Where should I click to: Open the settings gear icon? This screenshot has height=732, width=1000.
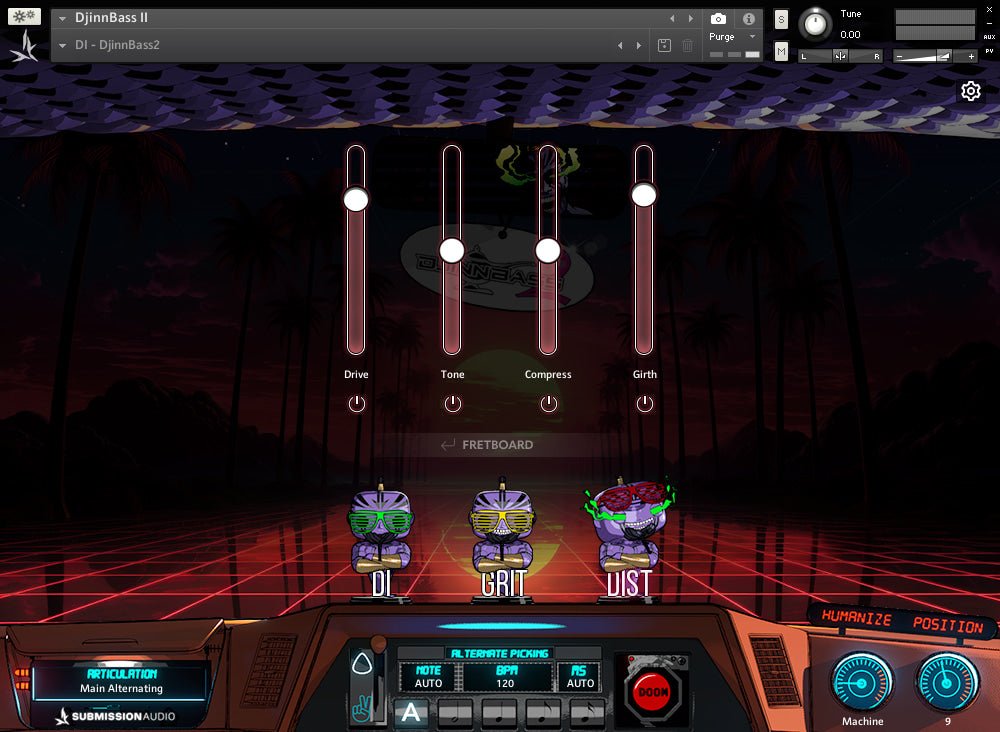(970, 92)
